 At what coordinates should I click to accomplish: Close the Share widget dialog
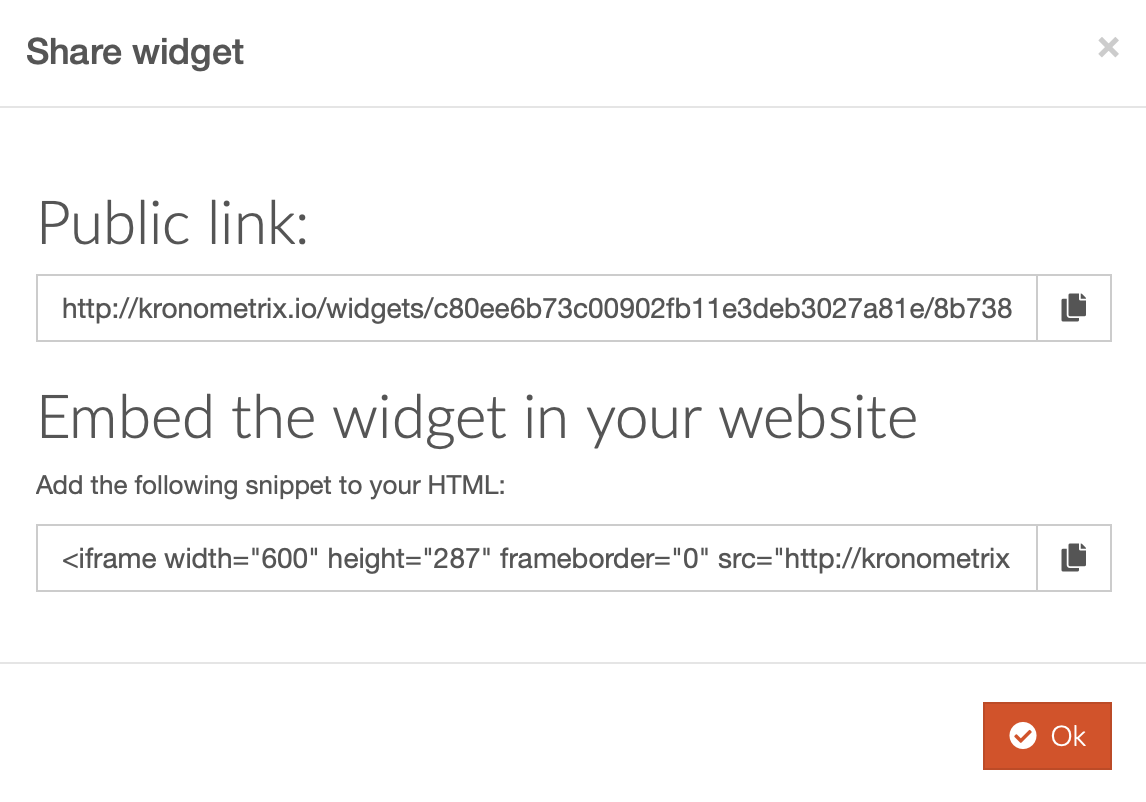1108,48
